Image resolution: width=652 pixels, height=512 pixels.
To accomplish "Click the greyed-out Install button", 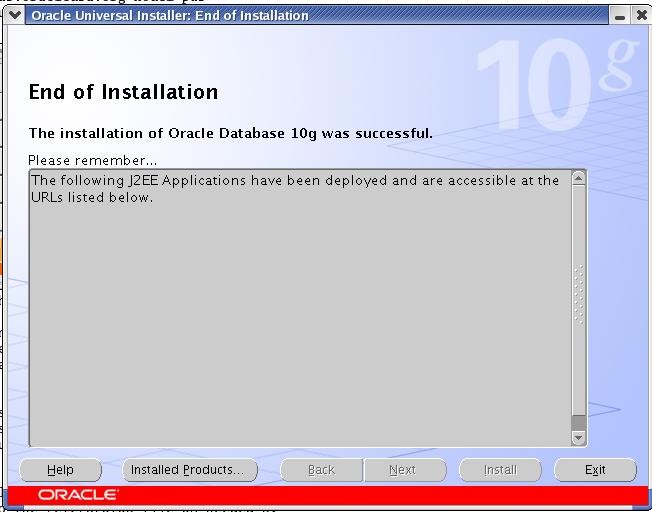I will point(500,470).
